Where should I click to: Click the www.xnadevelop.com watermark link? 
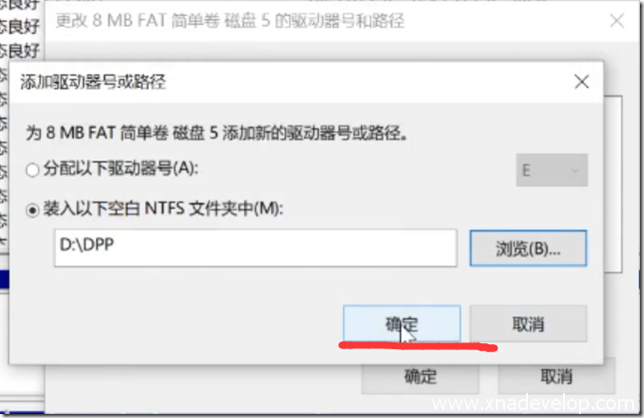coord(533,404)
